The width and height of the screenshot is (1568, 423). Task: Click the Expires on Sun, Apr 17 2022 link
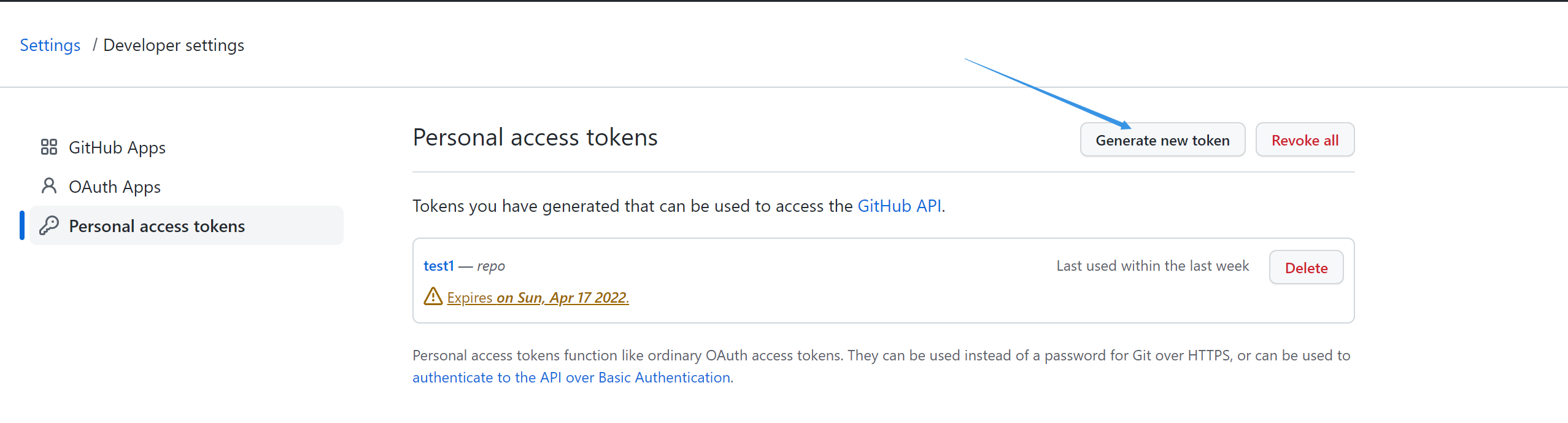point(538,298)
